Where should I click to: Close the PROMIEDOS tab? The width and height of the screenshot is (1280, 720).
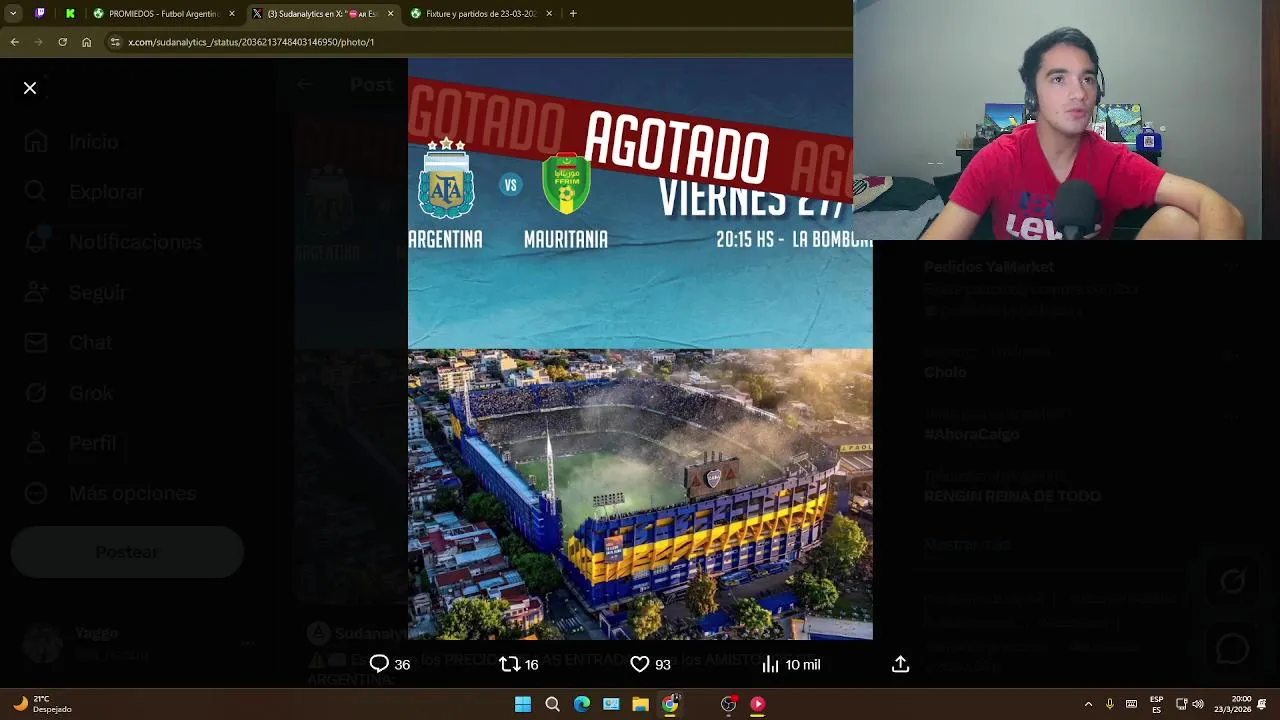232,14
